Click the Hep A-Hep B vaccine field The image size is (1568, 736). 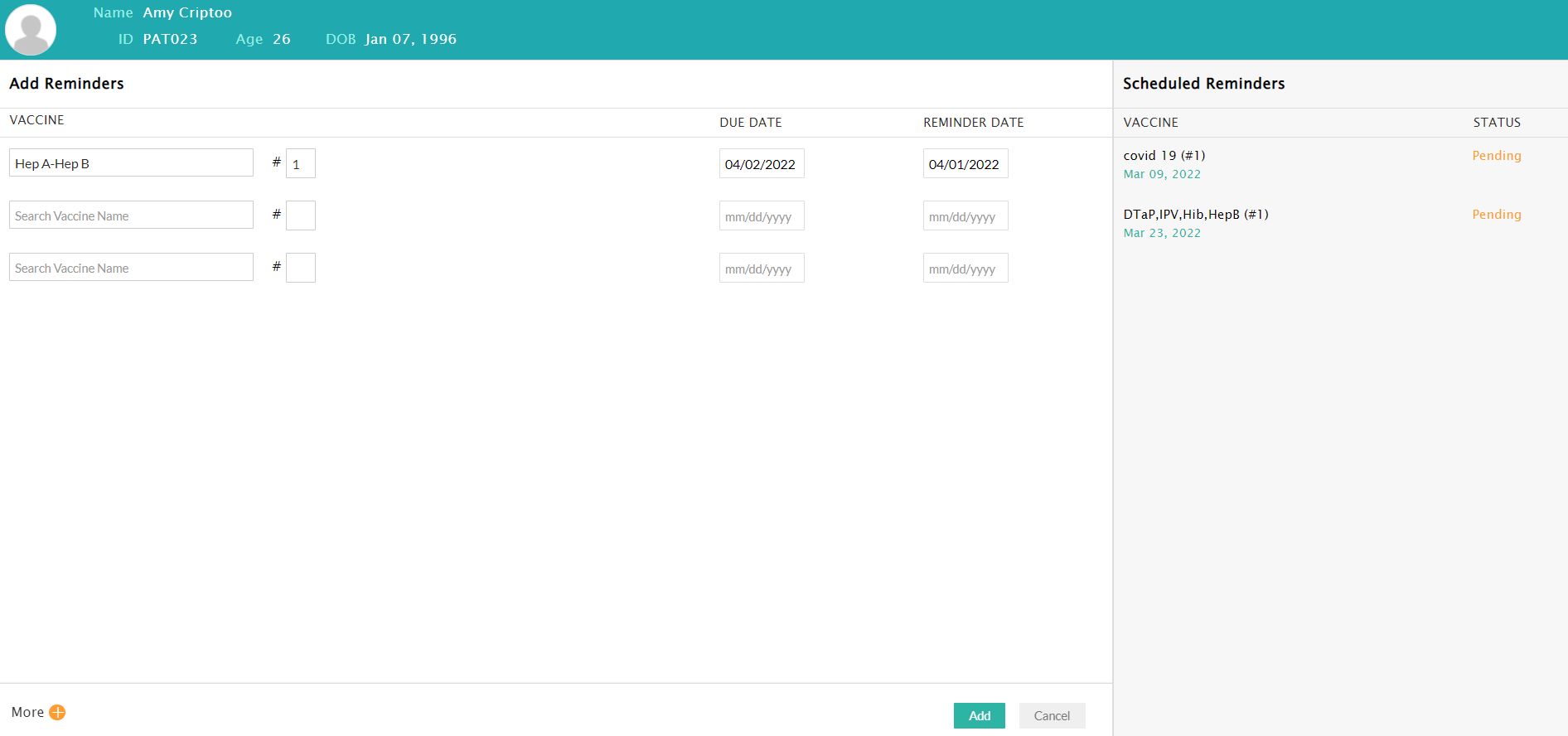pyautogui.click(x=131, y=163)
